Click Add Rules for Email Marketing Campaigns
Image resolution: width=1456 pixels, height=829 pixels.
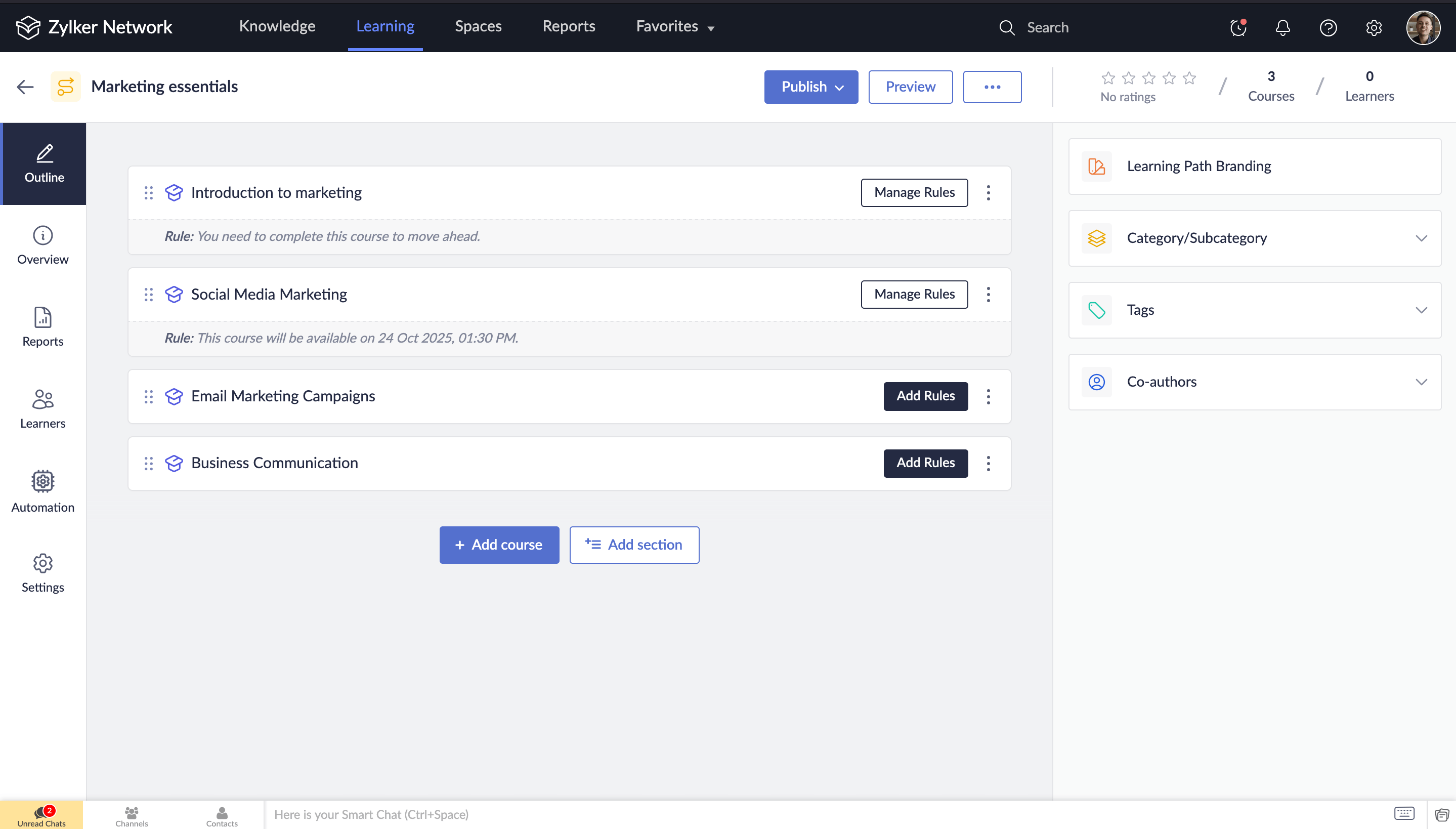[925, 396]
